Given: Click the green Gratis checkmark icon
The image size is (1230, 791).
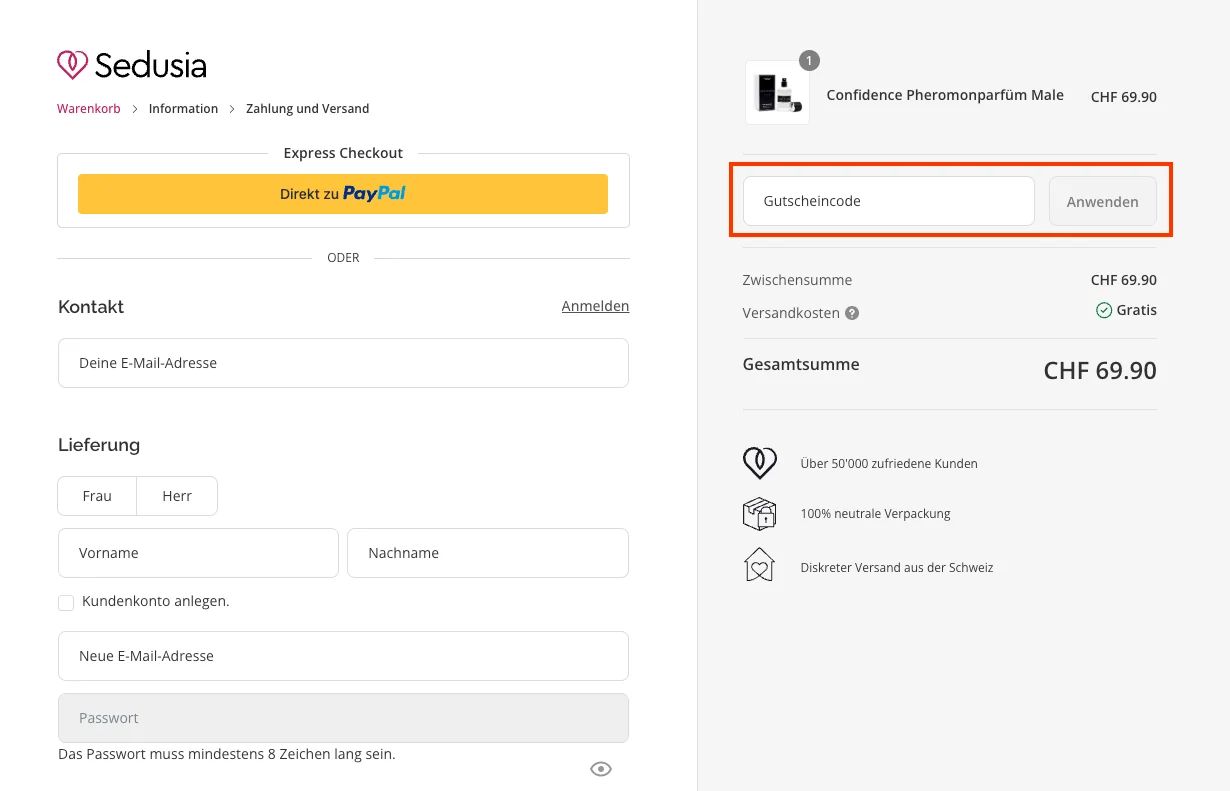Looking at the screenshot, I should click(x=1104, y=311).
